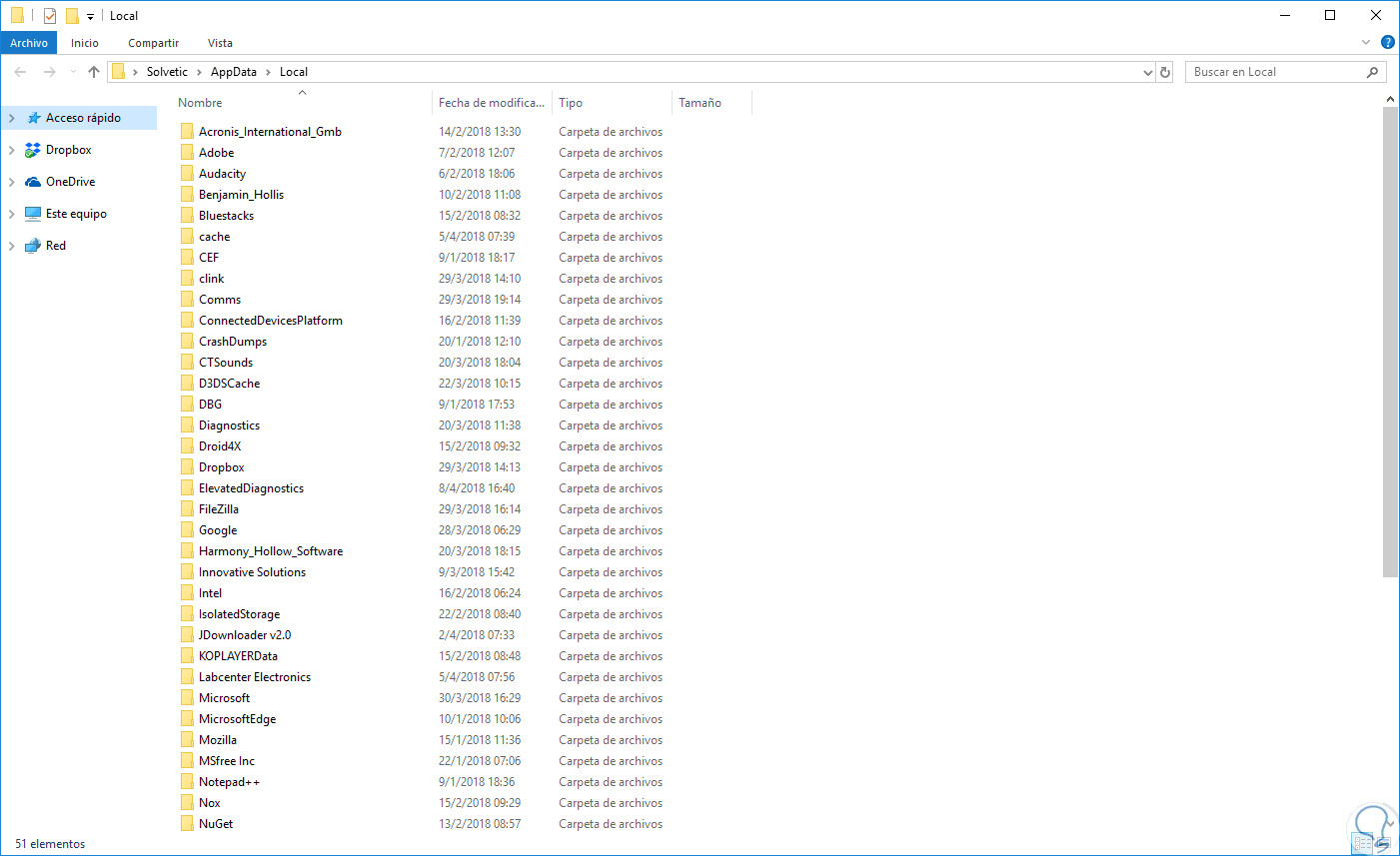
Task: Click the CrashDumps folder icon
Action: [x=187, y=342]
